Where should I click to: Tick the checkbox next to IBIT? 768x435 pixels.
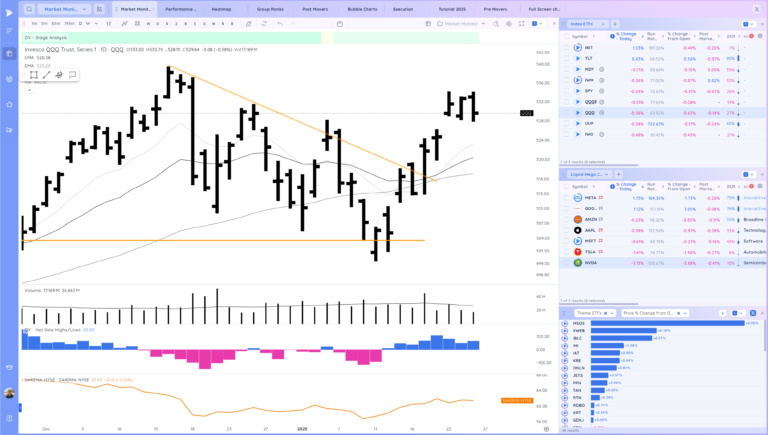point(566,47)
